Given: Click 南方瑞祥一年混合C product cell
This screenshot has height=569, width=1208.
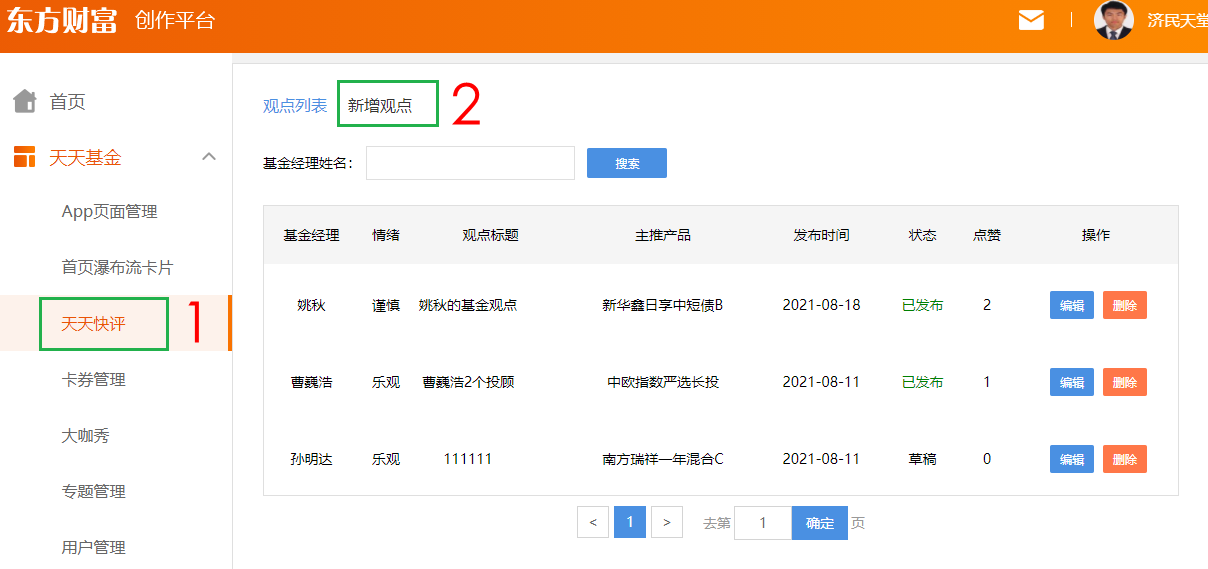Looking at the screenshot, I should tap(663, 459).
